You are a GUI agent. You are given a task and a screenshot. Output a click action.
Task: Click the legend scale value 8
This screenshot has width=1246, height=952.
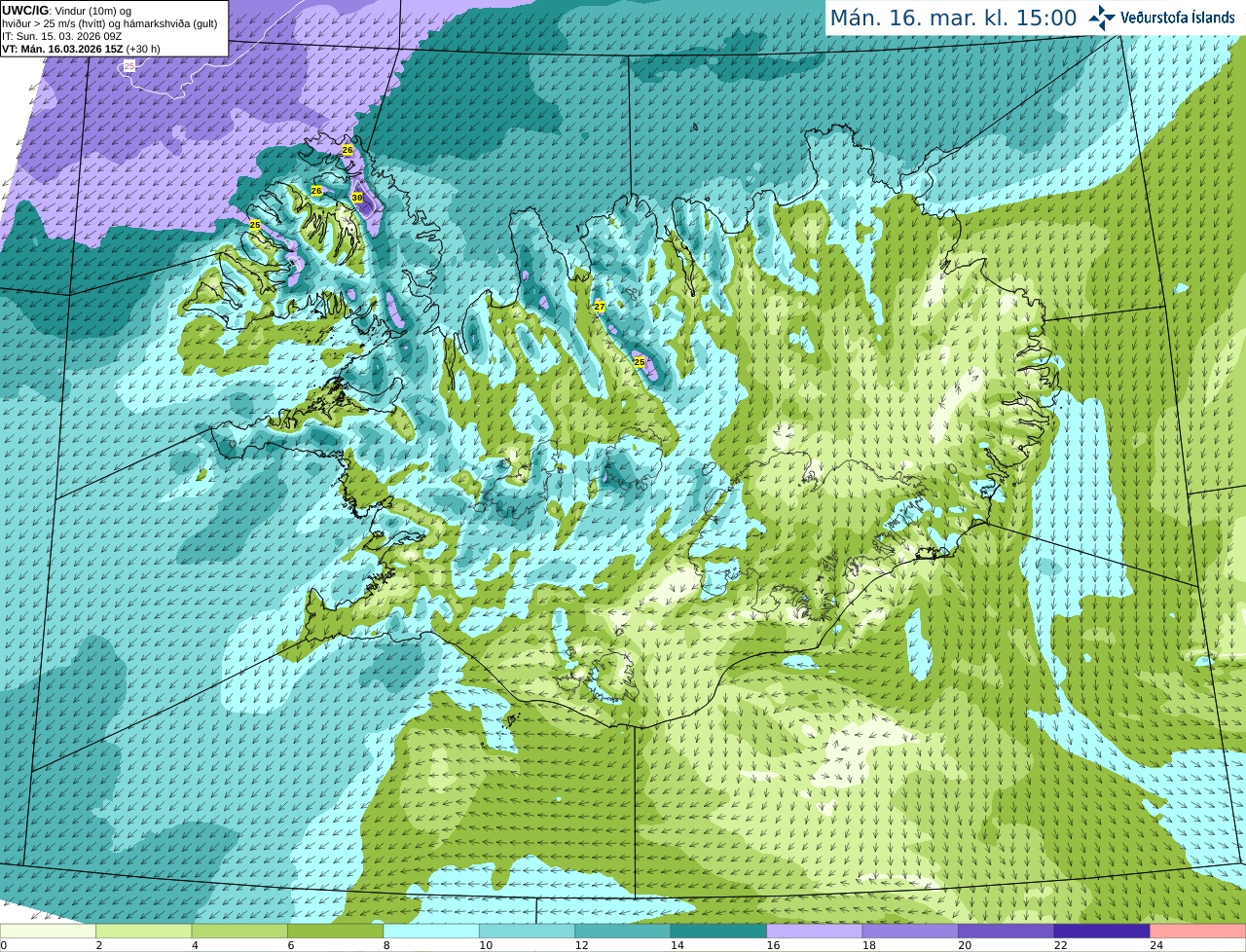[x=386, y=945]
